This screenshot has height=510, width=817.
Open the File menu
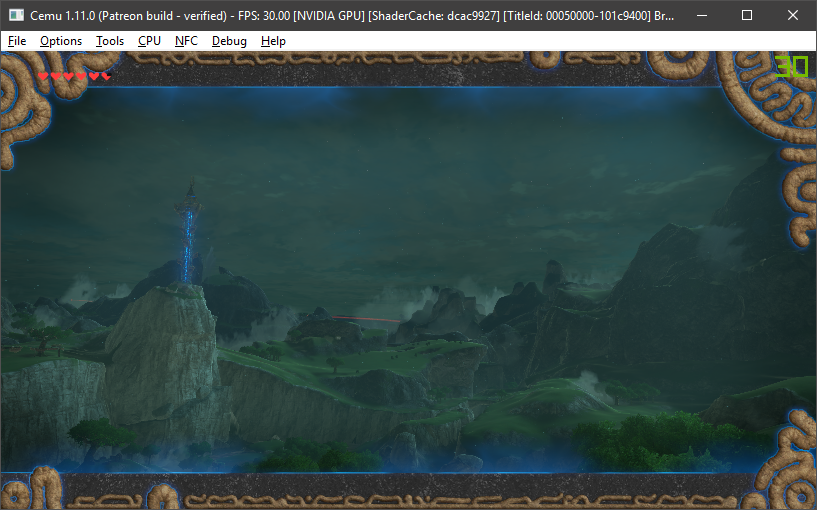pyautogui.click(x=17, y=41)
